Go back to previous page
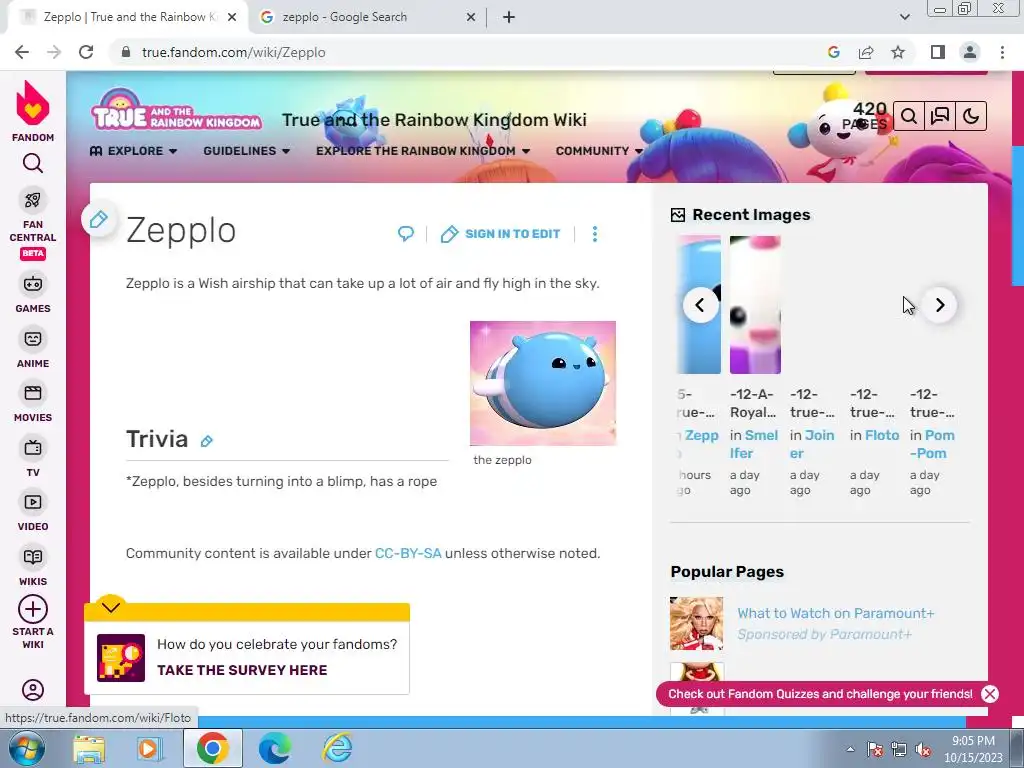 coord(22,52)
